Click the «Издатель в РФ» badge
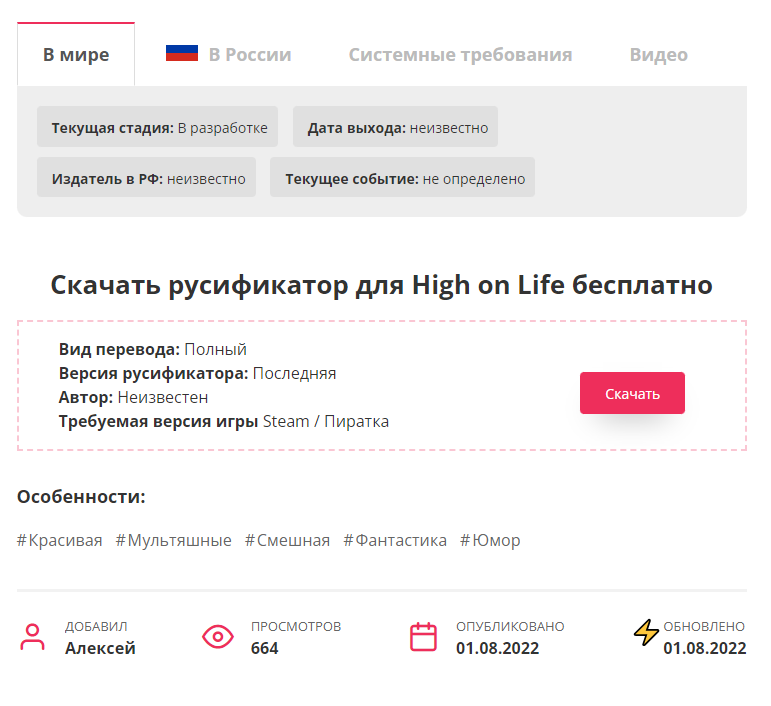Viewport: 771px width, 706px height. [147, 178]
